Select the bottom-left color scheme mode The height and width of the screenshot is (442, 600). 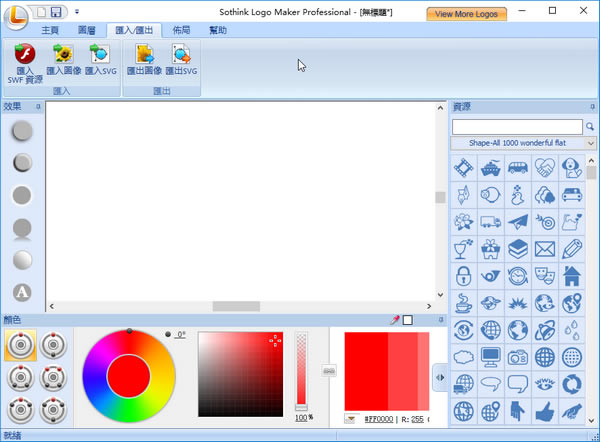click(x=21, y=410)
